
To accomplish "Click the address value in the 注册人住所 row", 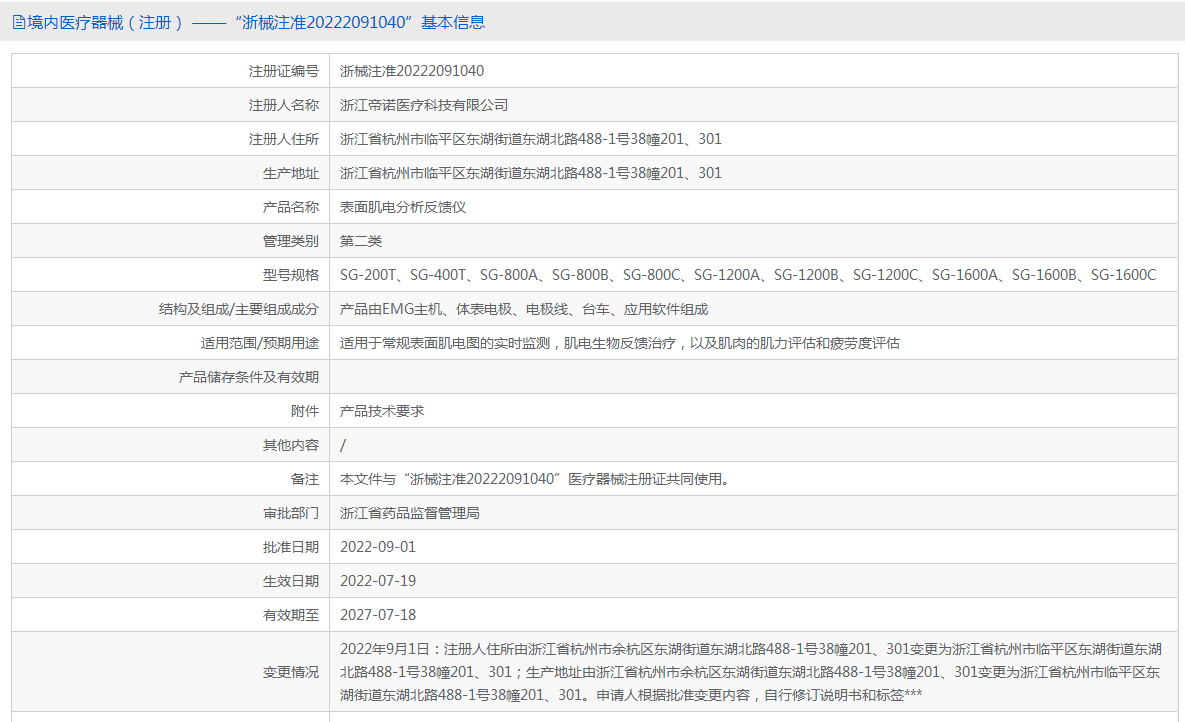I will 531,139.
